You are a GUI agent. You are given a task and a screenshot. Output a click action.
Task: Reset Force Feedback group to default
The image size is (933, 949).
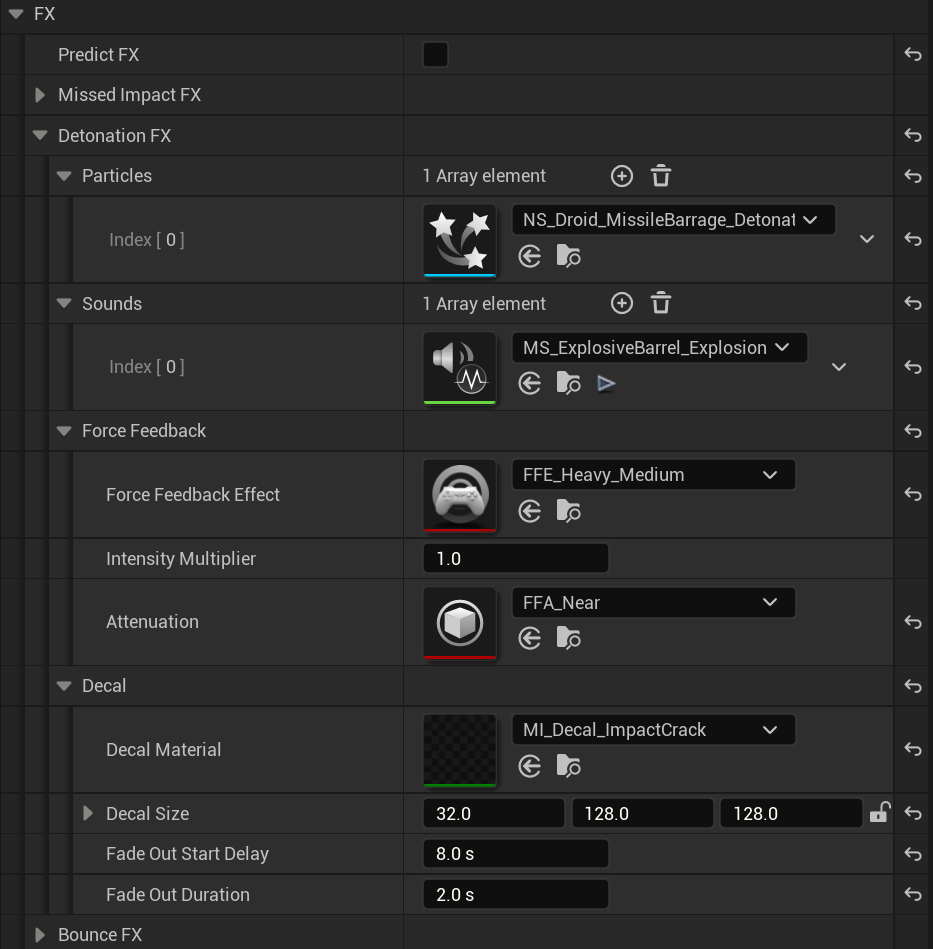[x=912, y=431]
